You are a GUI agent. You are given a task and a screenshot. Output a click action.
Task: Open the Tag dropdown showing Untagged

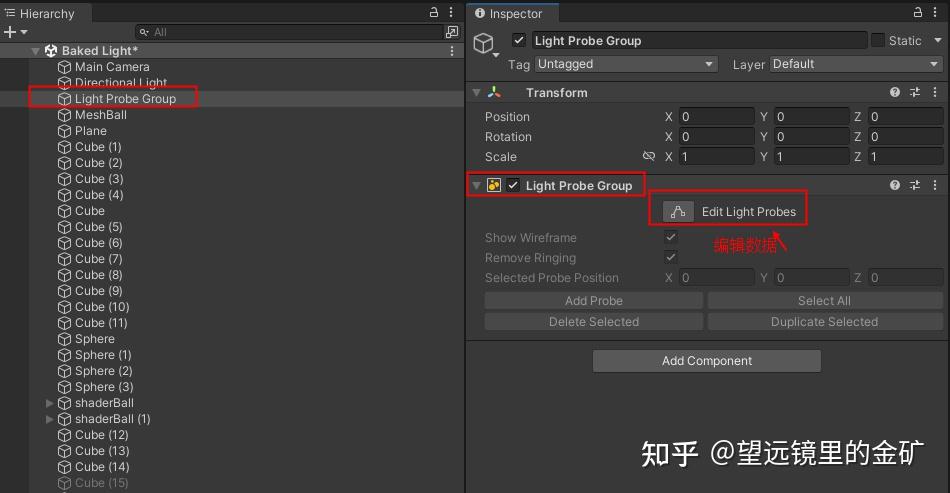626,64
